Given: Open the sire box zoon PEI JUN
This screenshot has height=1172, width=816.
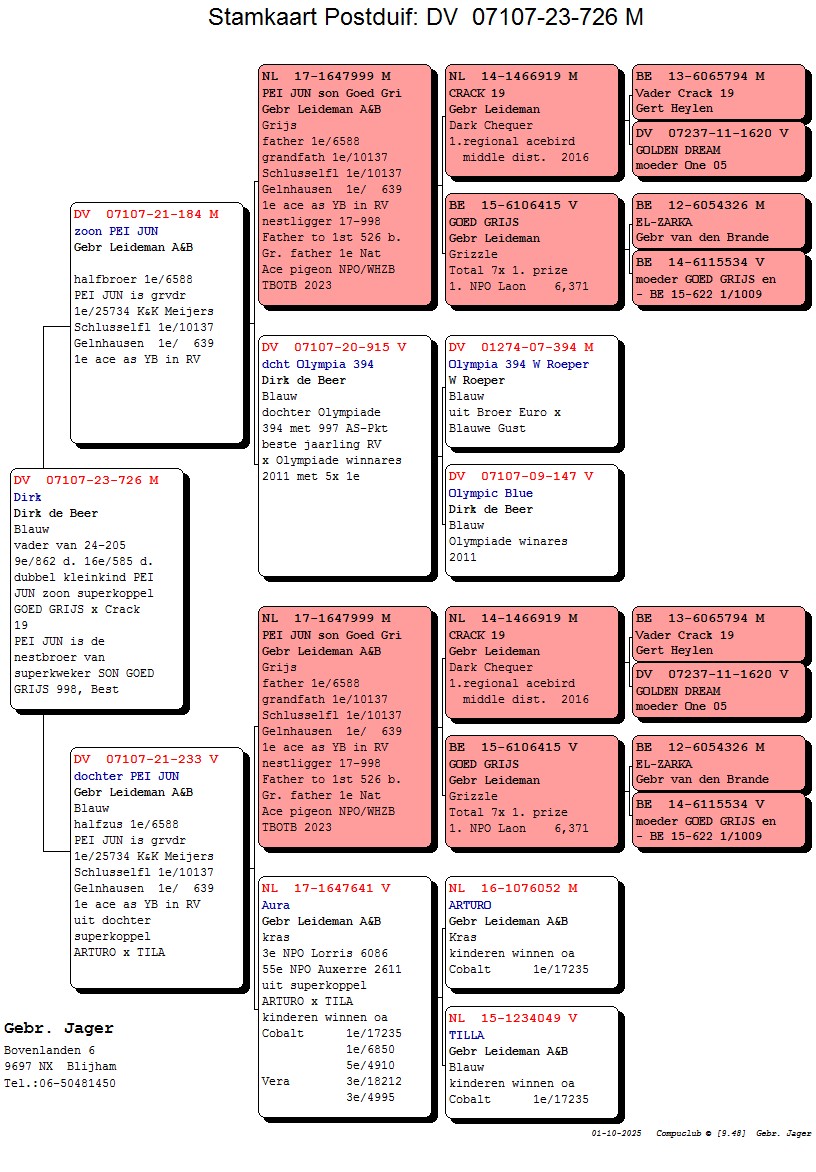Looking at the screenshot, I should pyautogui.click(x=157, y=320).
